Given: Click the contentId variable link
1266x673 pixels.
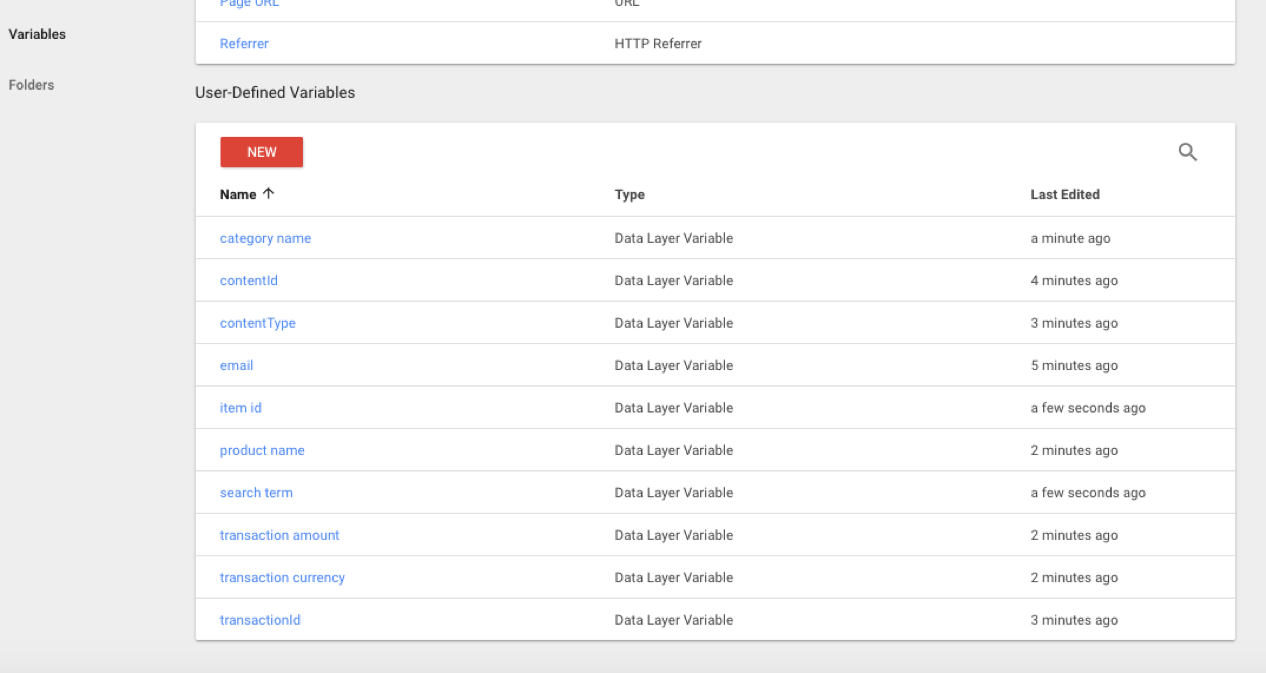Looking at the screenshot, I should click(x=248, y=281).
